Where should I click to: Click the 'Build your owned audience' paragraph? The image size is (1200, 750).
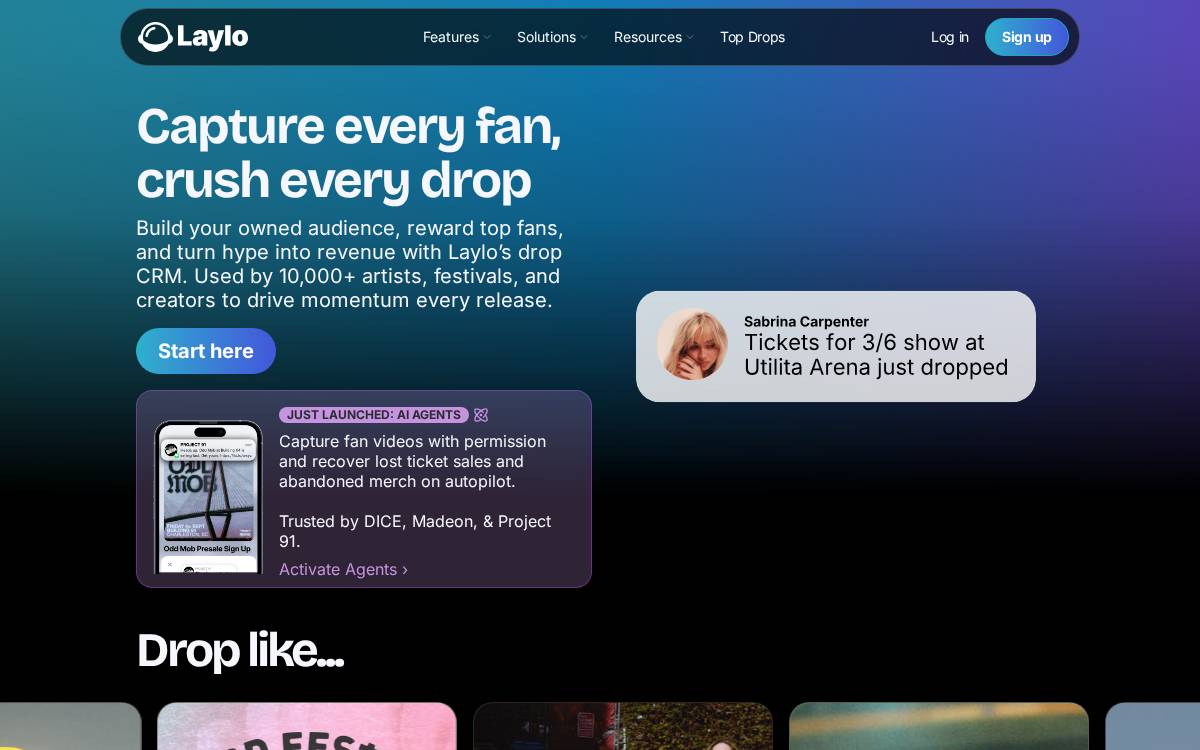[x=350, y=264]
